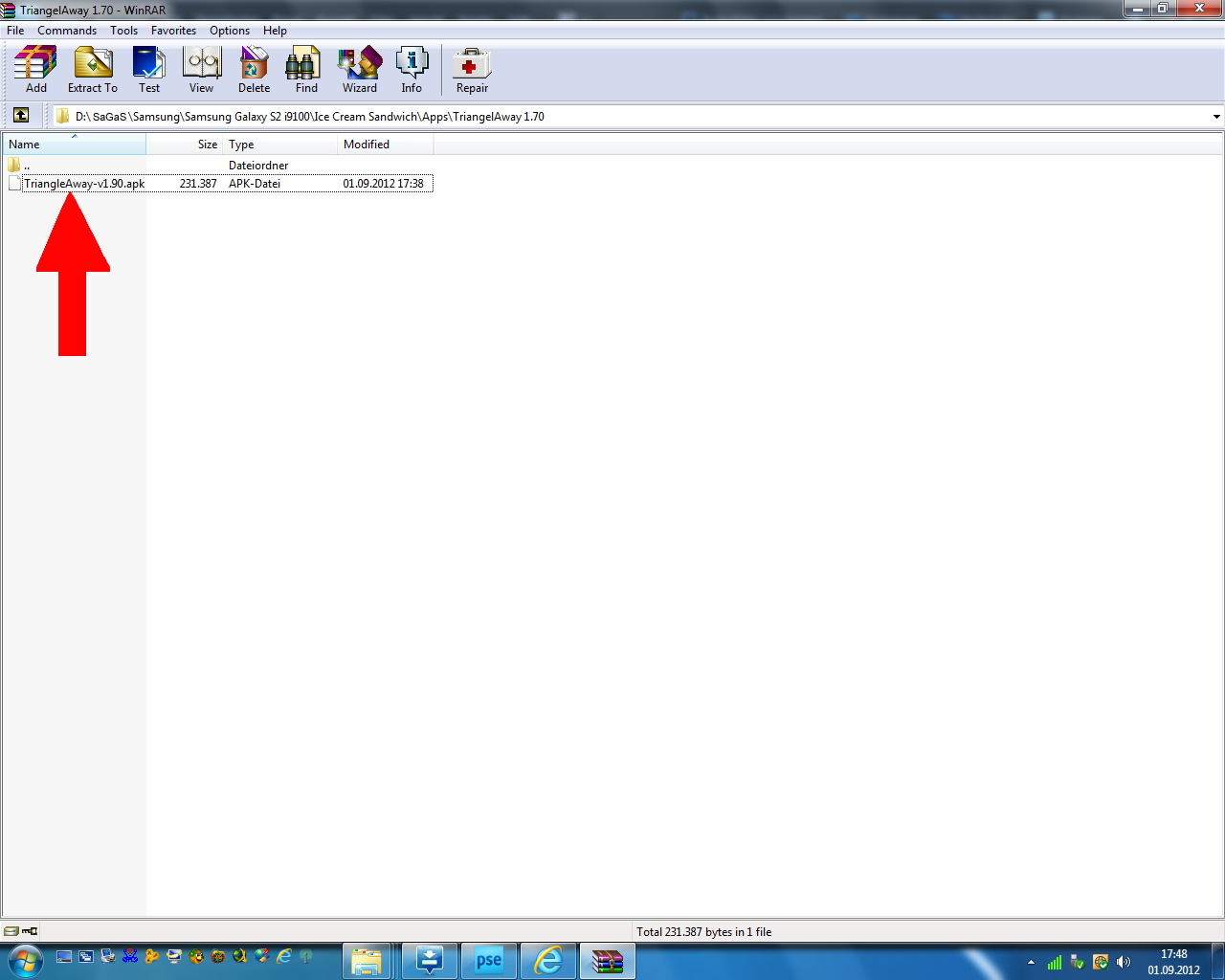Expand the address path dropdown
The image size is (1225, 980).
point(1216,117)
